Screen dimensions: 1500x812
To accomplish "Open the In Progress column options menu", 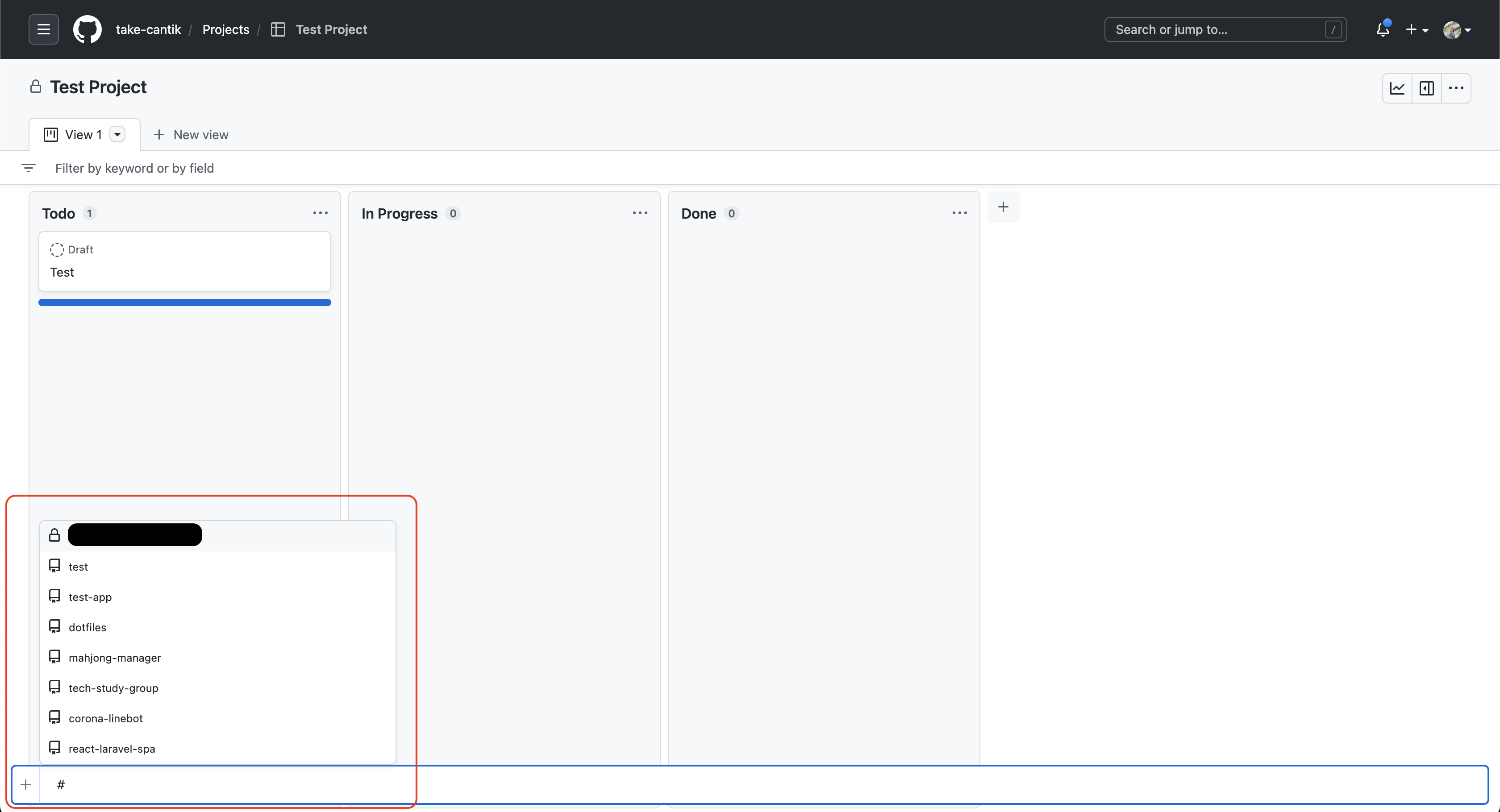I will pyautogui.click(x=640, y=212).
